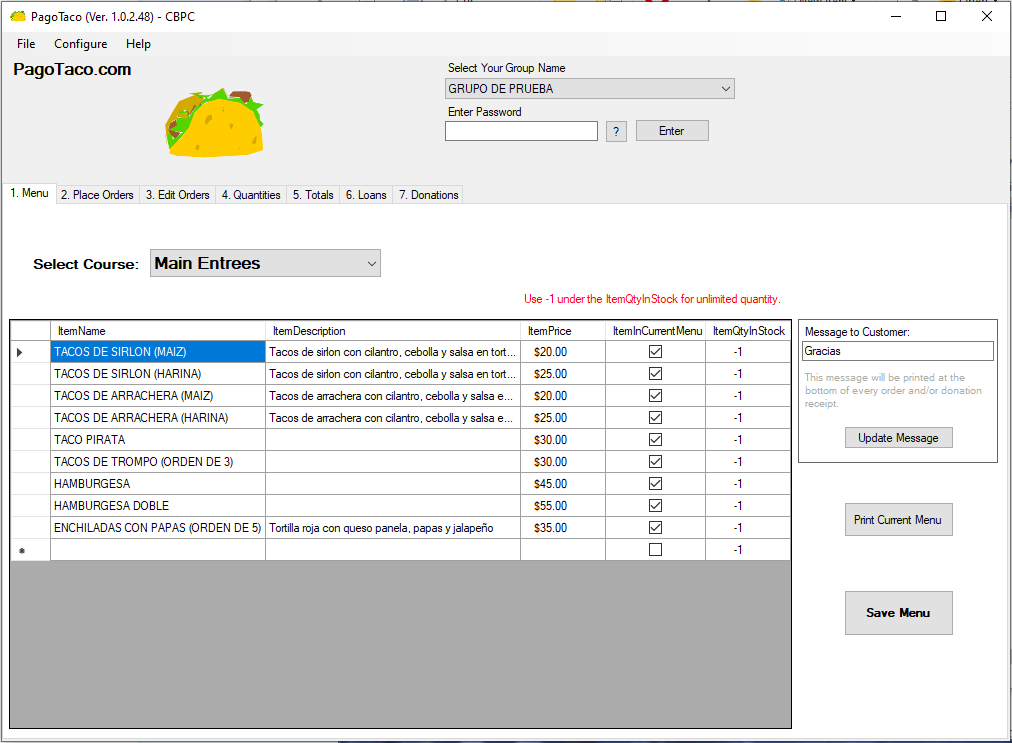This screenshot has width=1012, height=743.
Task: Open the File menu
Action: point(26,44)
